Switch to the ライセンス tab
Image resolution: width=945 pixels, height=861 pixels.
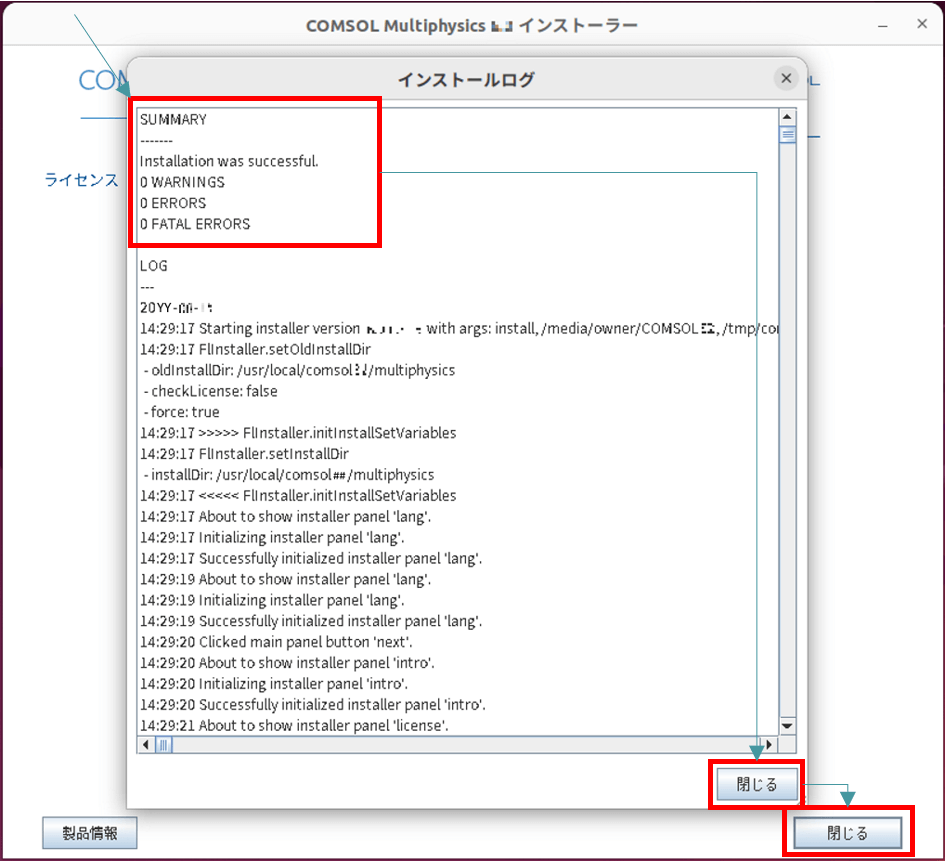(x=81, y=180)
